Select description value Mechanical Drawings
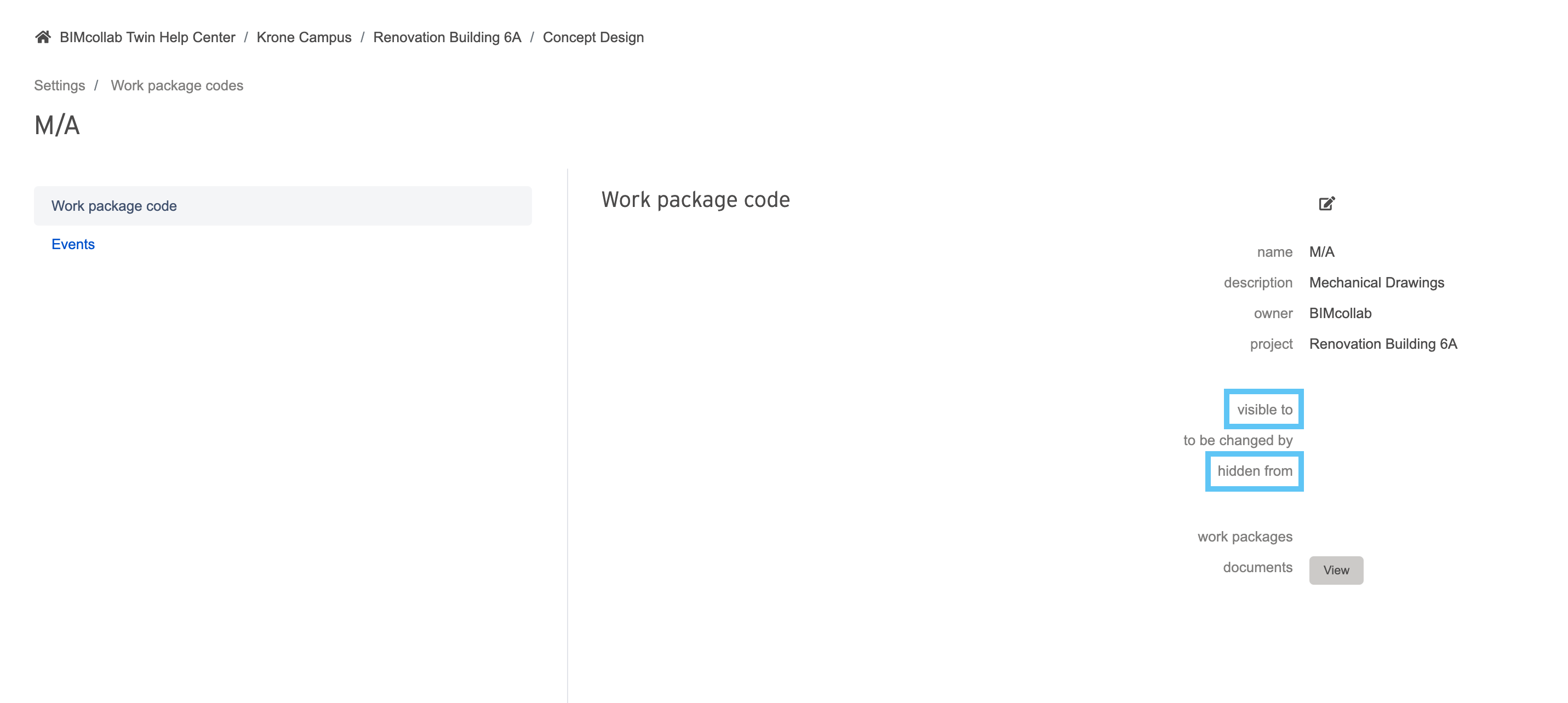Viewport: 1568px width, 703px height. pos(1377,283)
